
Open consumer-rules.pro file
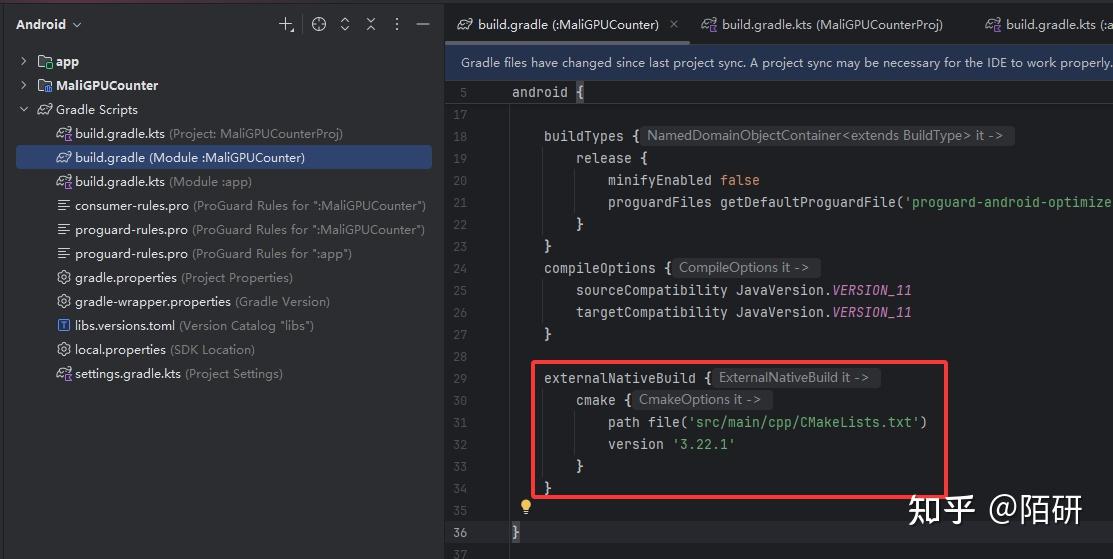tap(241, 206)
